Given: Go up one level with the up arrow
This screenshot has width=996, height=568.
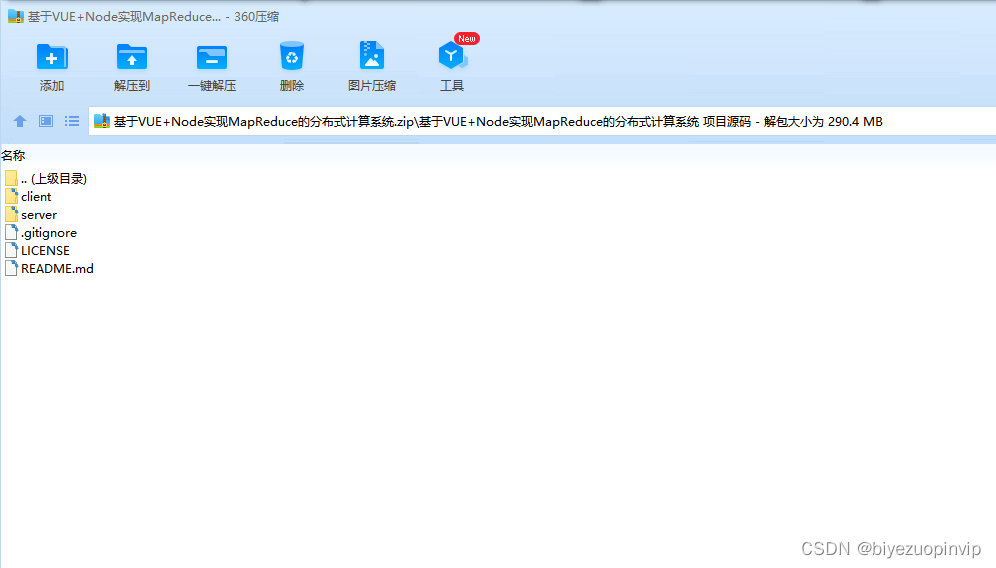Looking at the screenshot, I should pos(20,121).
